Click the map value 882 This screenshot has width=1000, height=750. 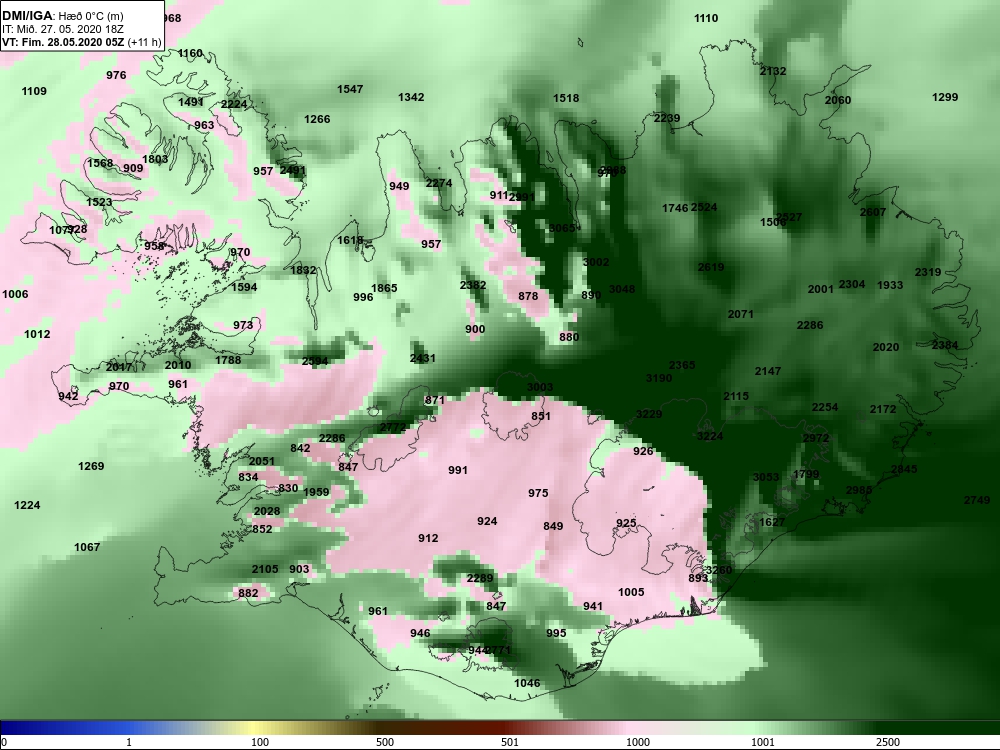click(249, 593)
